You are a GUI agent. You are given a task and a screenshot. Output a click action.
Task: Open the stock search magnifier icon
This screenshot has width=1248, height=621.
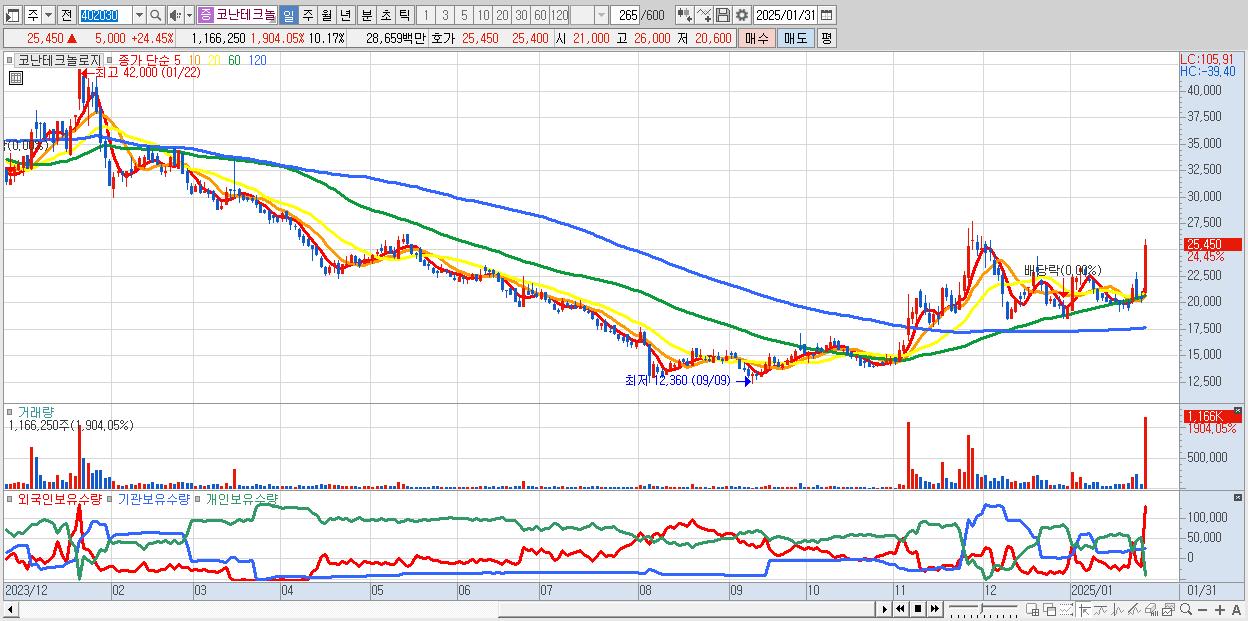(156, 15)
